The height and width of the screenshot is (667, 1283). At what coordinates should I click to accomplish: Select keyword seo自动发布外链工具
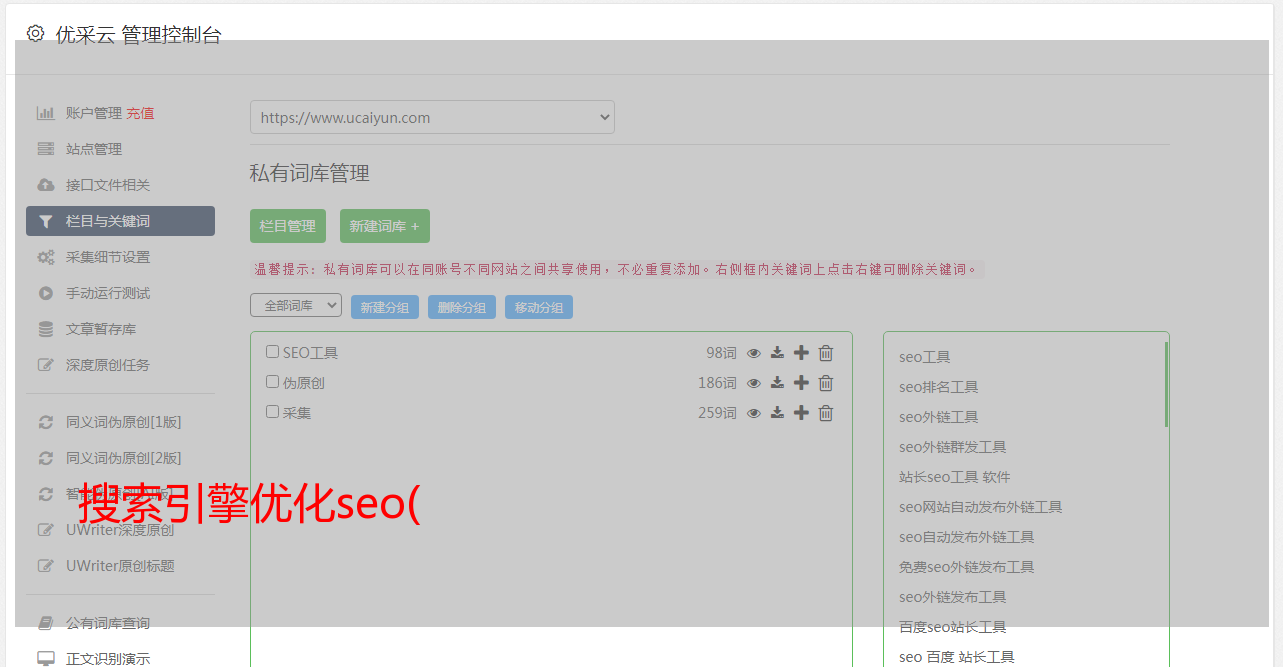pyautogui.click(x=966, y=537)
